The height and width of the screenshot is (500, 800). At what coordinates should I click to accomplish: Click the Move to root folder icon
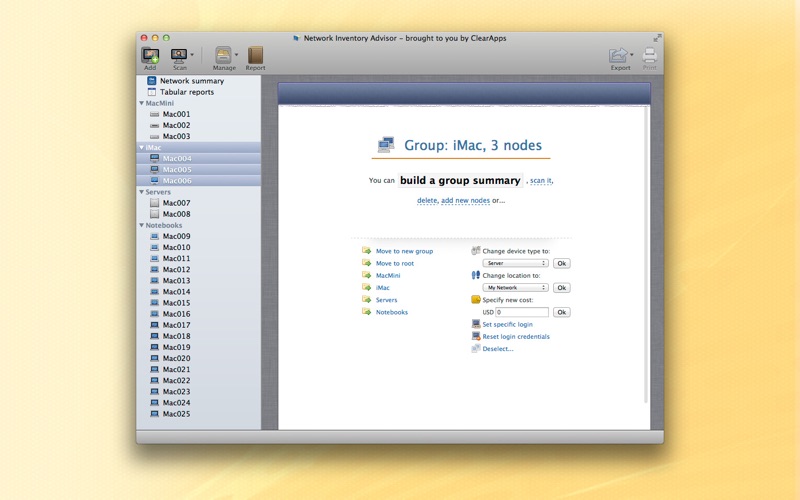point(366,263)
